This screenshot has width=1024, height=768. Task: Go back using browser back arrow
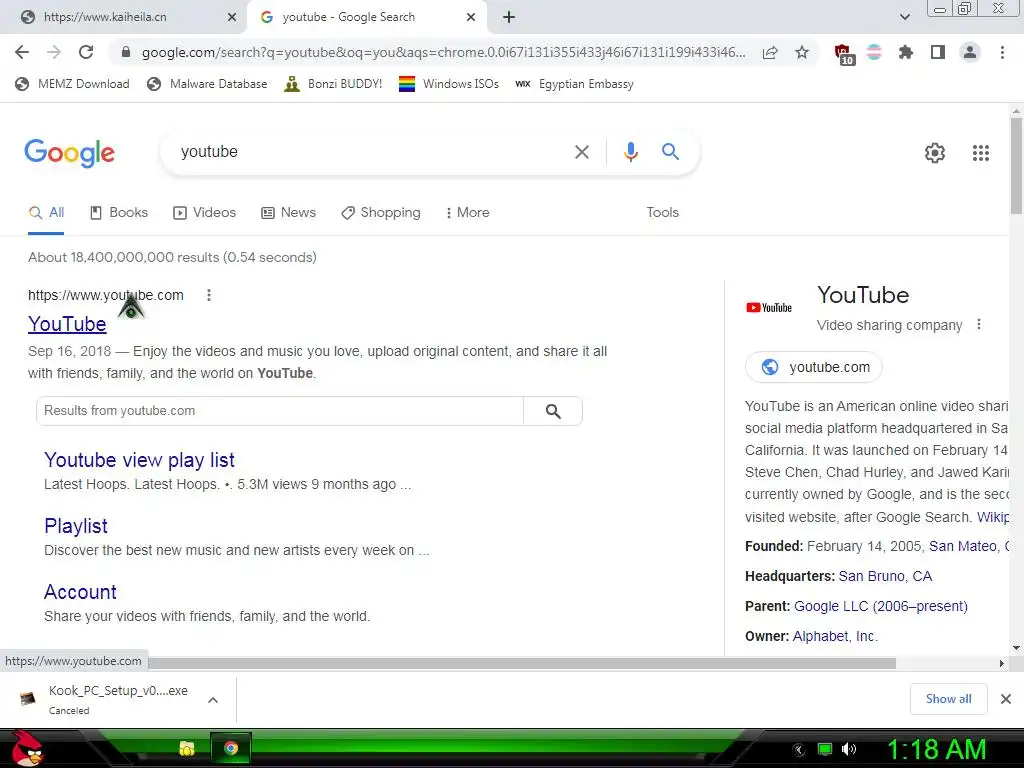tap(22, 52)
